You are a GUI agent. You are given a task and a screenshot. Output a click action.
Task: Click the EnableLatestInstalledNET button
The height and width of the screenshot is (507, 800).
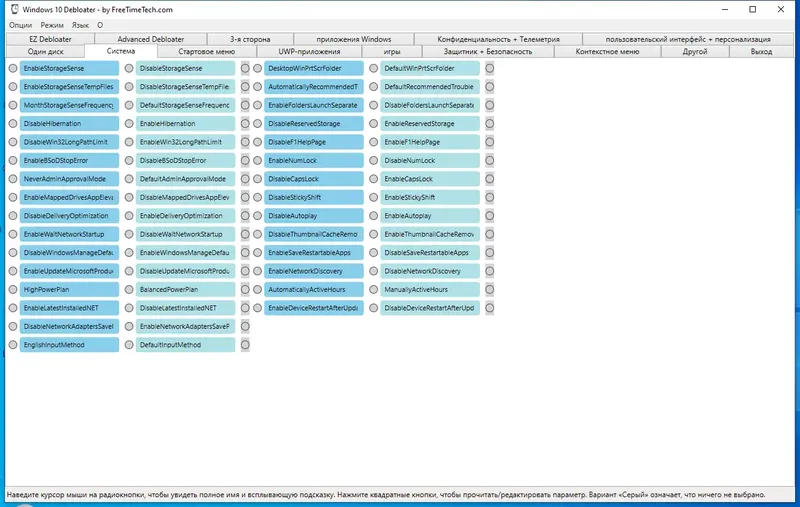pos(69,308)
